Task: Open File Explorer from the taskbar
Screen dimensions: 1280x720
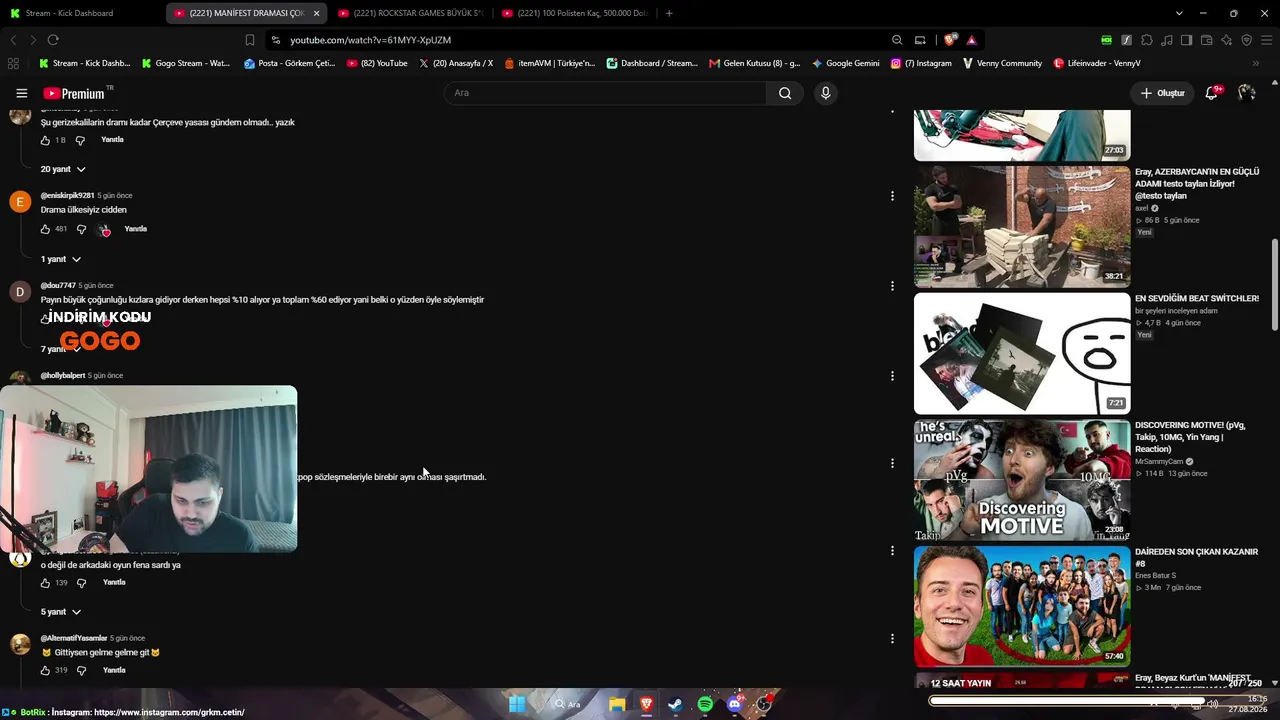Action: [617, 704]
